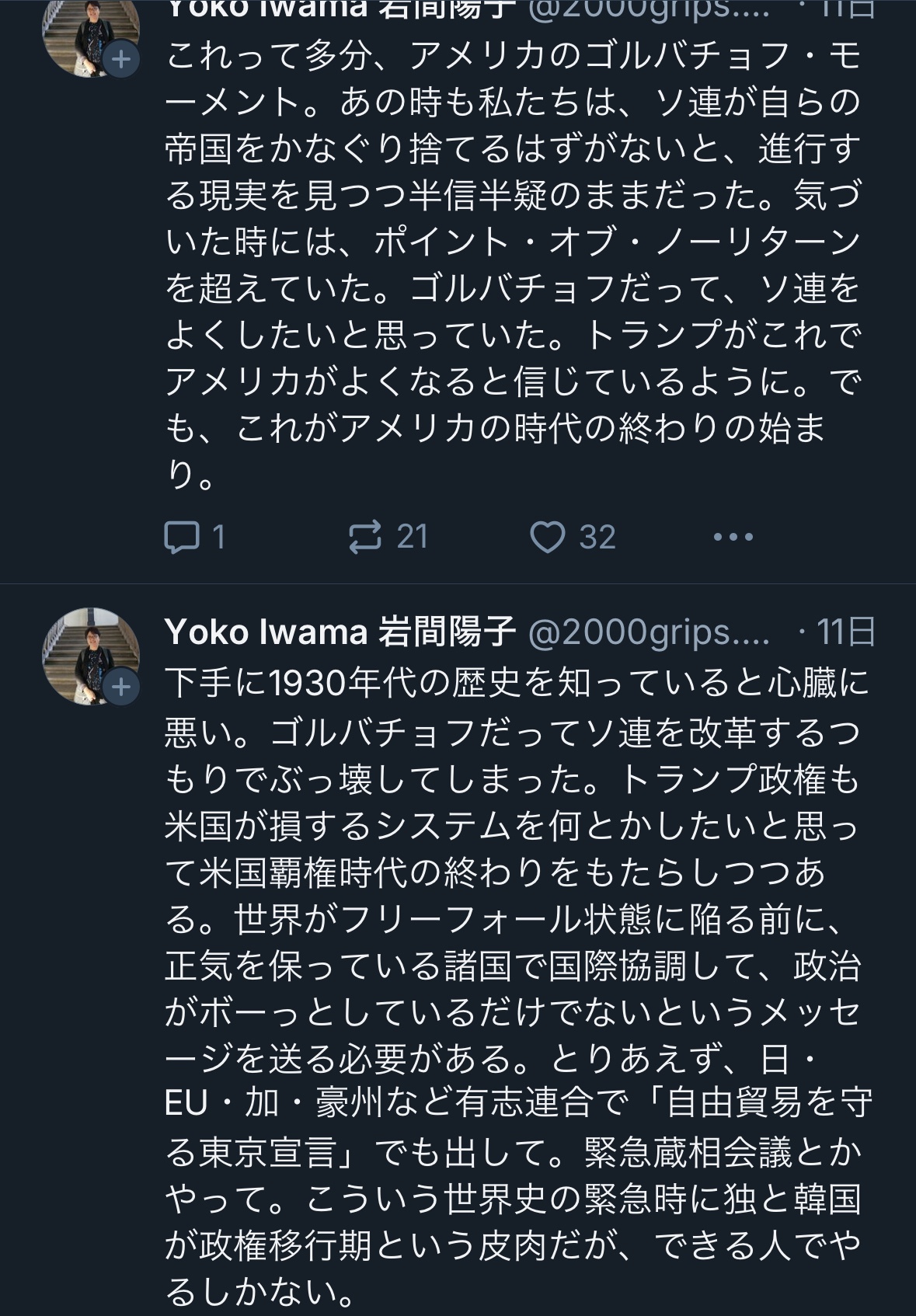Tap the 11日 timestamp of the second tweet
This screenshot has height=1316, width=916.
click(845, 633)
